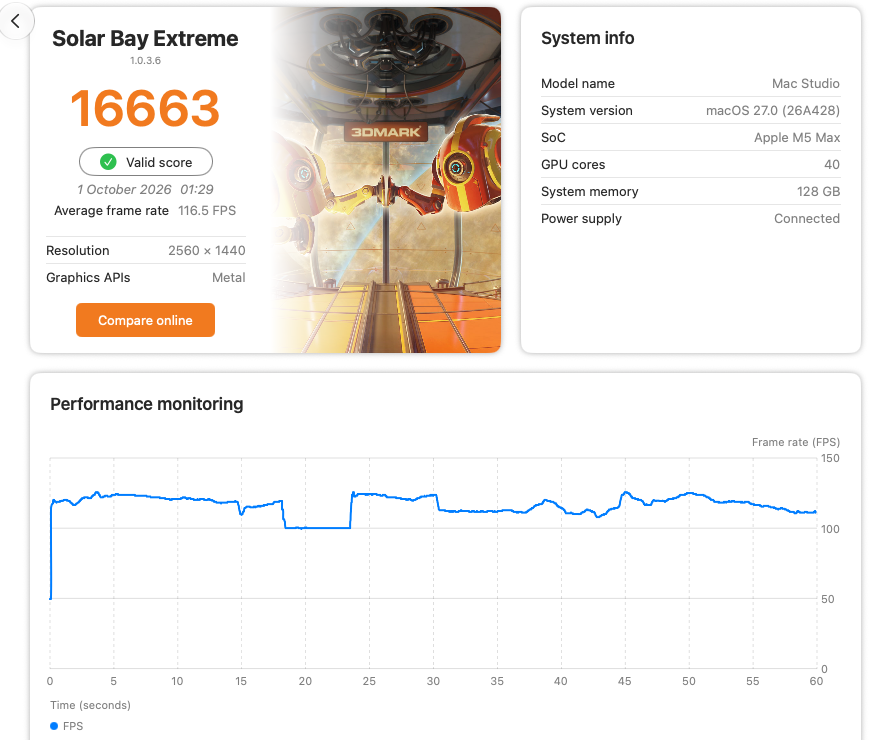
Task: Click the flat 100 FPS dip in the graph
Action: [x=318, y=527]
